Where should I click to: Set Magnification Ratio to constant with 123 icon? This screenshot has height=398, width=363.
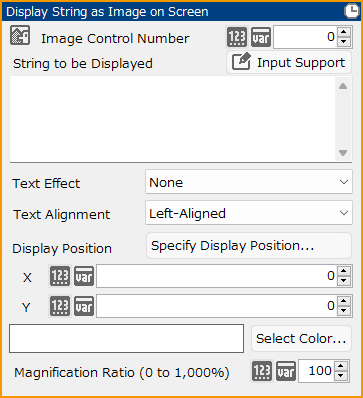[x=262, y=371]
